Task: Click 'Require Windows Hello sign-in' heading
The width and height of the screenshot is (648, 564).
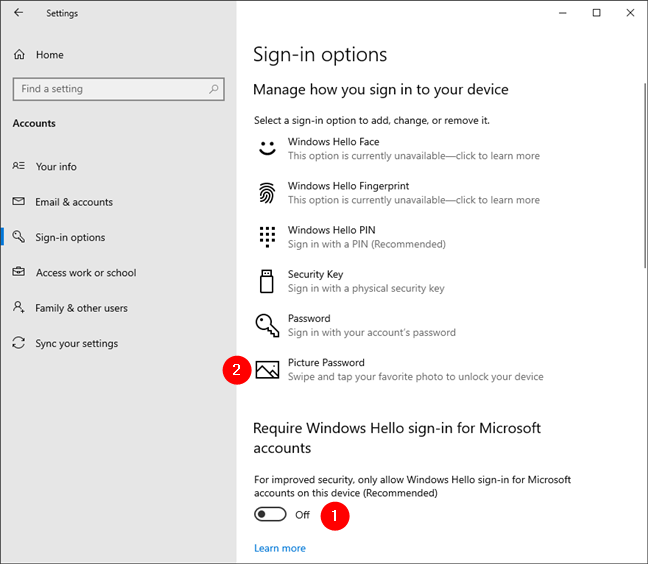Action: tap(397, 438)
